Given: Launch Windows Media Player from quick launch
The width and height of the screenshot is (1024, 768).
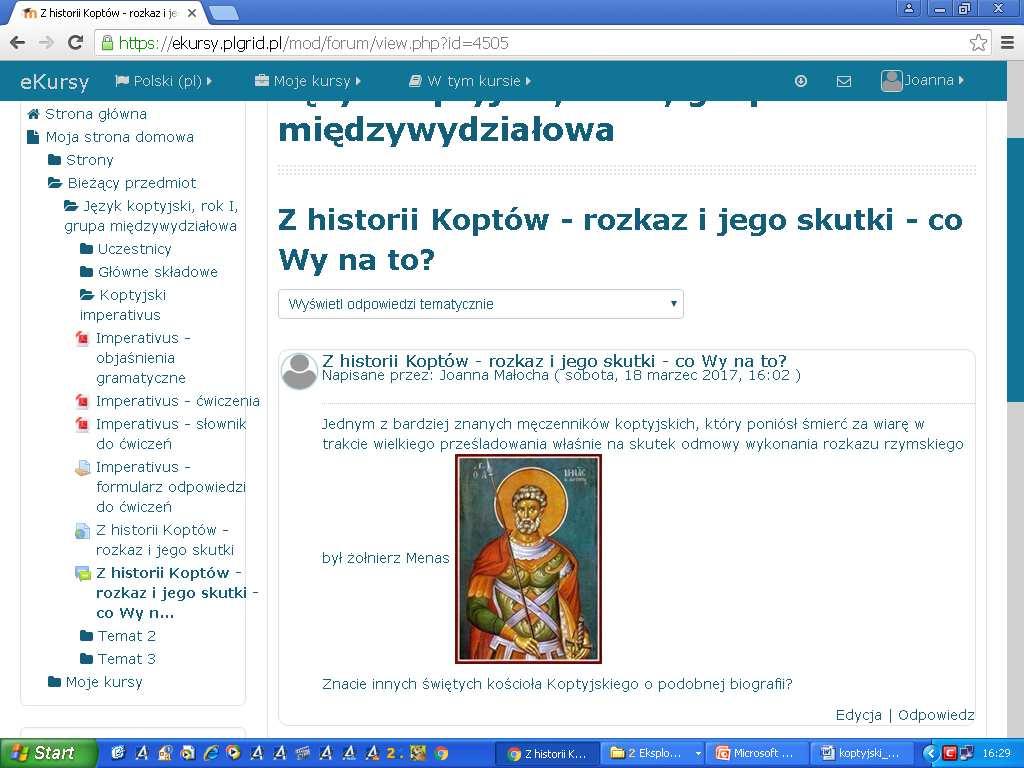Looking at the screenshot, I should click(x=233, y=753).
